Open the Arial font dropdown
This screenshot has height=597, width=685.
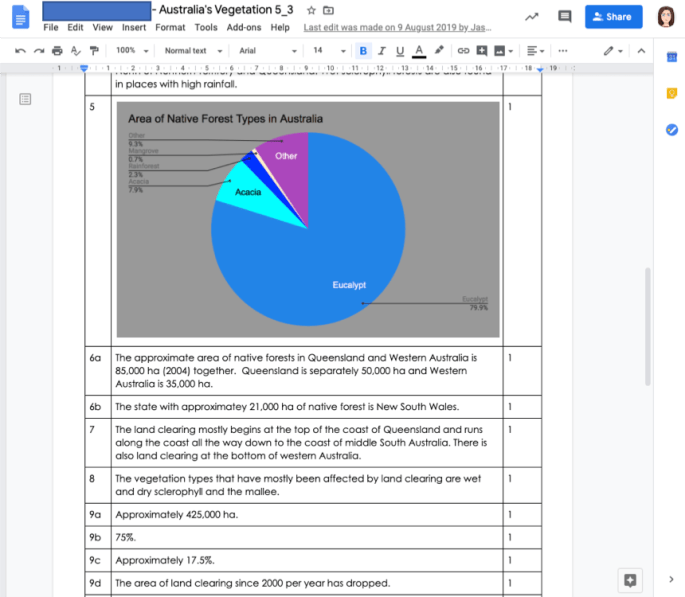[267, 51]
